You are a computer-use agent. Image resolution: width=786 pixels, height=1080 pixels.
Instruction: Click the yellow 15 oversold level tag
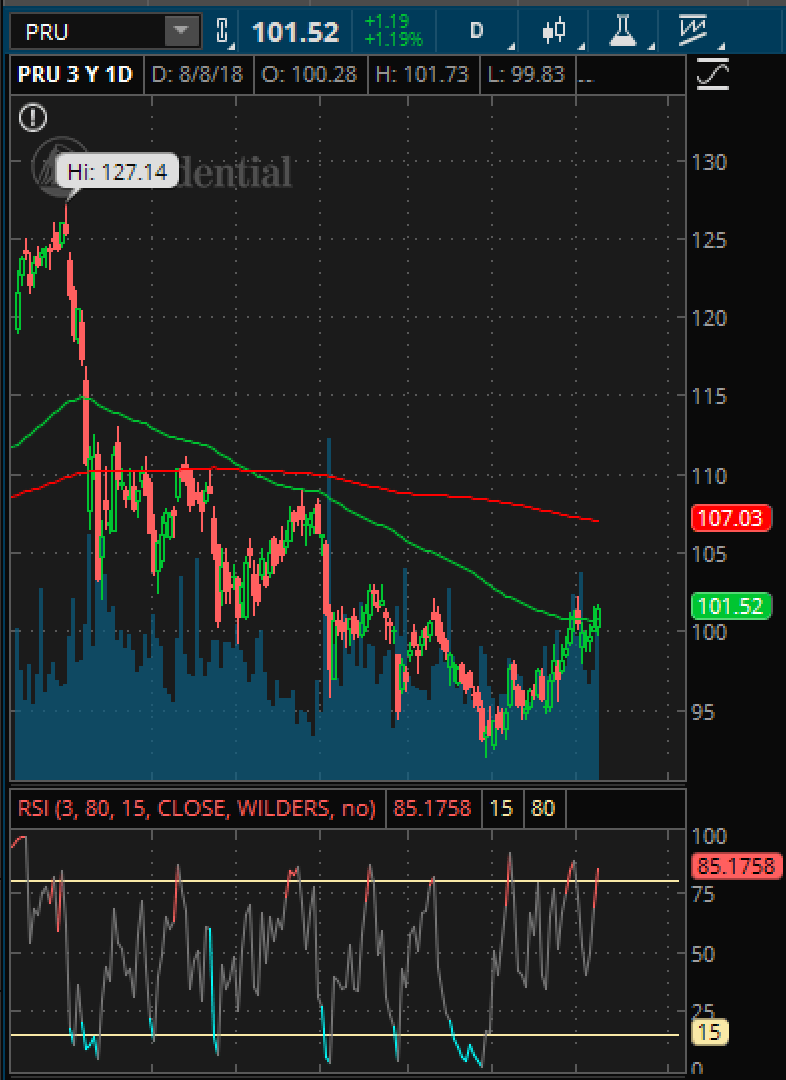(x=710, y=1033)
